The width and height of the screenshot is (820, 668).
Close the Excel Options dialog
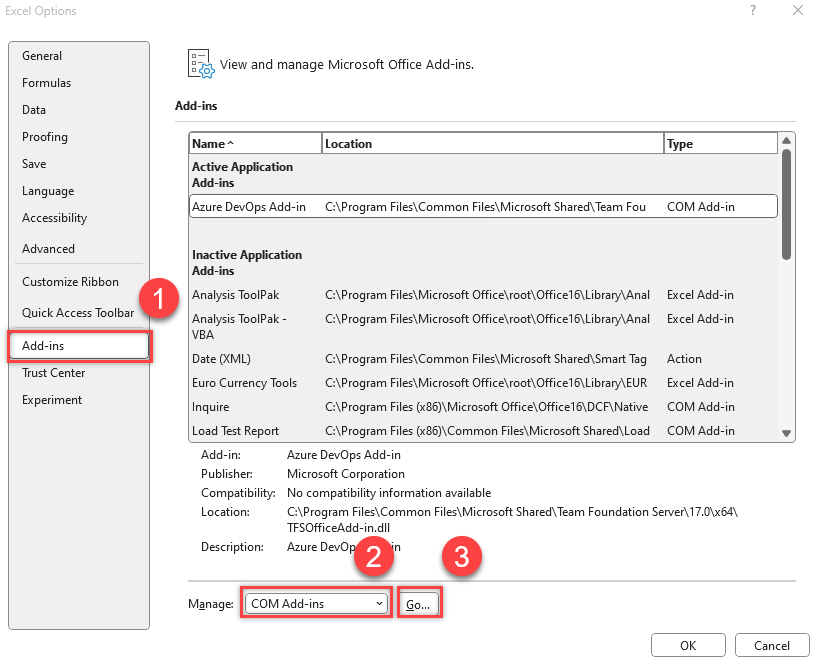point(798,10)
